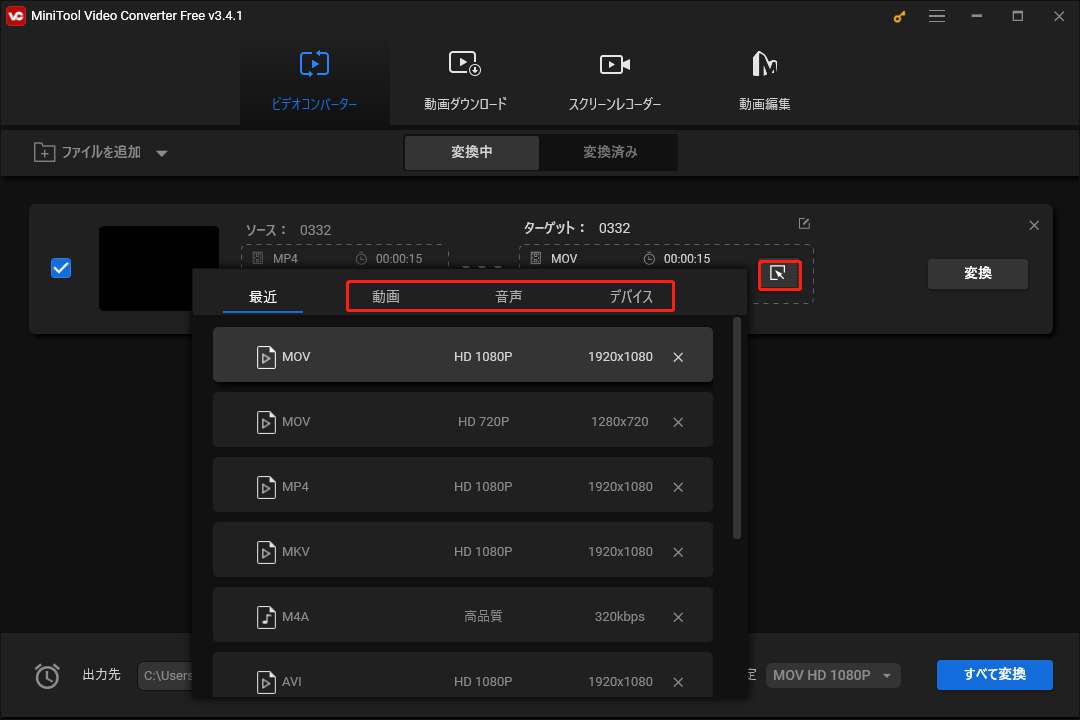Select the デバイス device tab
The width and height of the screenshot is (1080, 720).
(x=631, y=296)
